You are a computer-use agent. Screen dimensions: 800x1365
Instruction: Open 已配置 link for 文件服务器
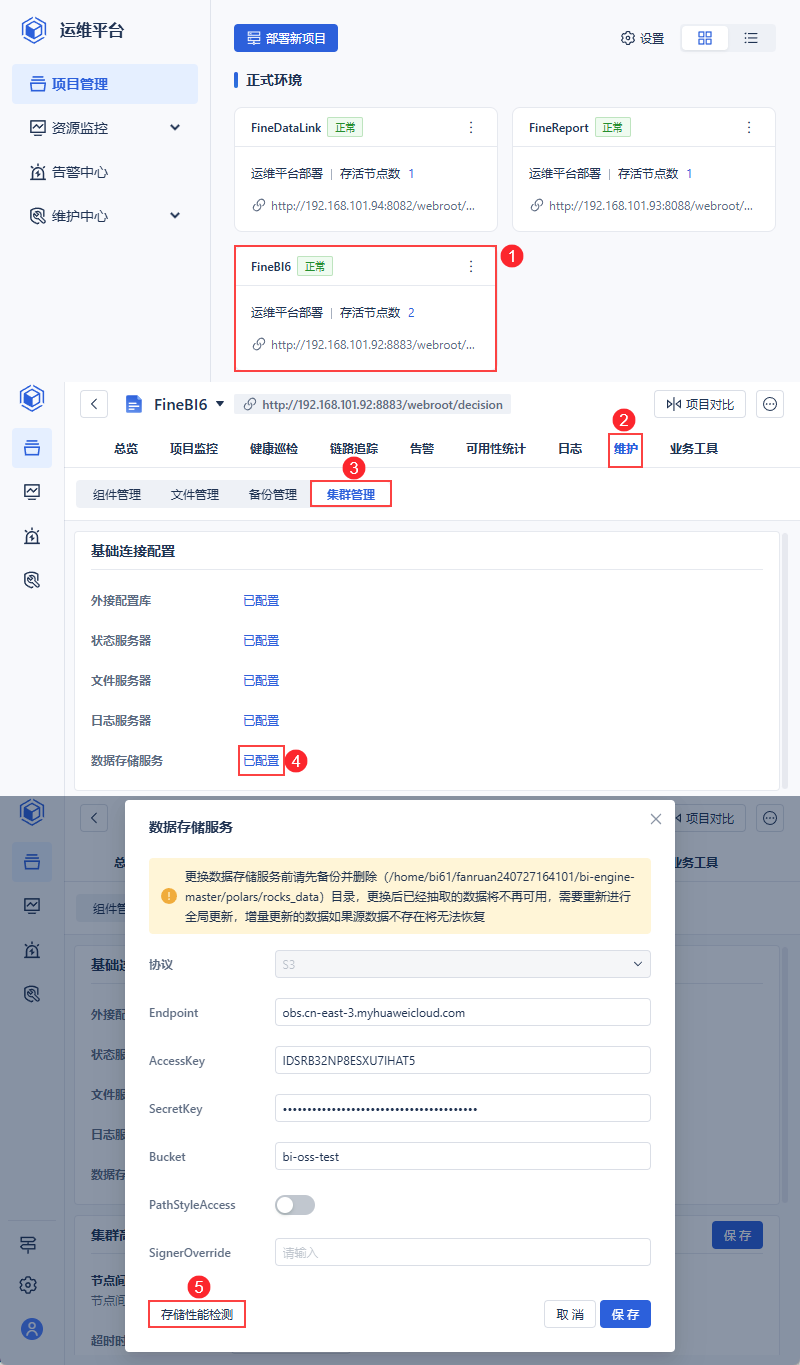261,681
